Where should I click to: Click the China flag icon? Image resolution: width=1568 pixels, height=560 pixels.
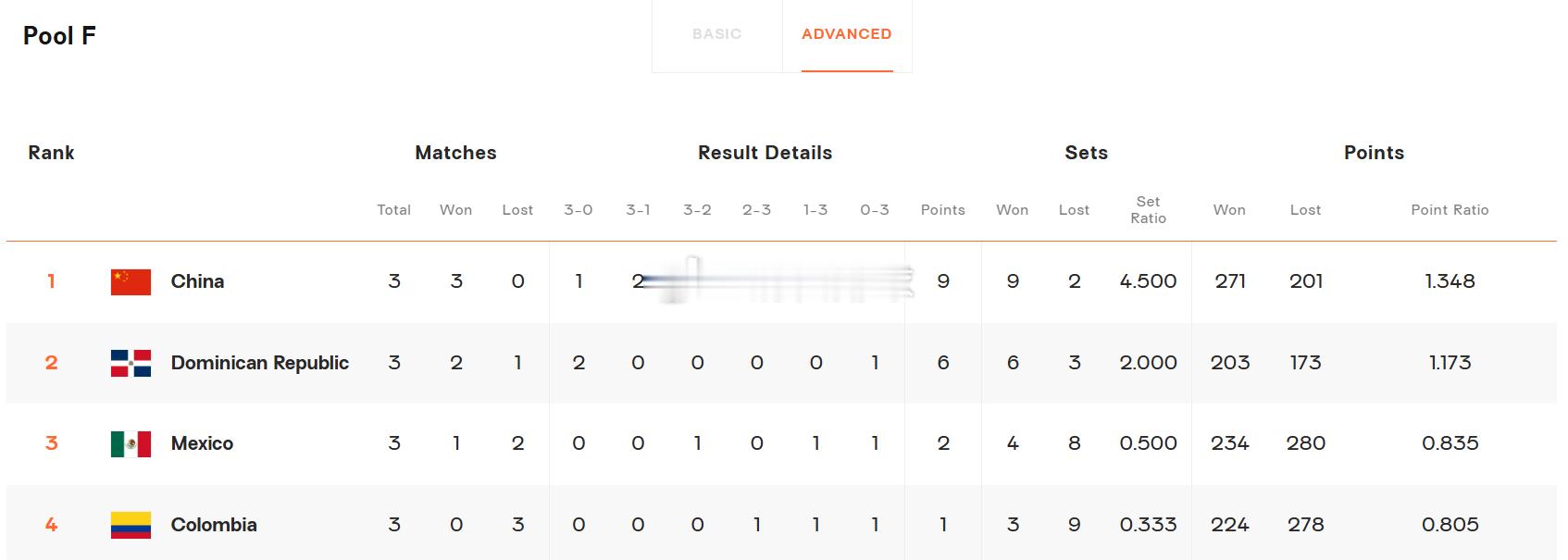131,281
